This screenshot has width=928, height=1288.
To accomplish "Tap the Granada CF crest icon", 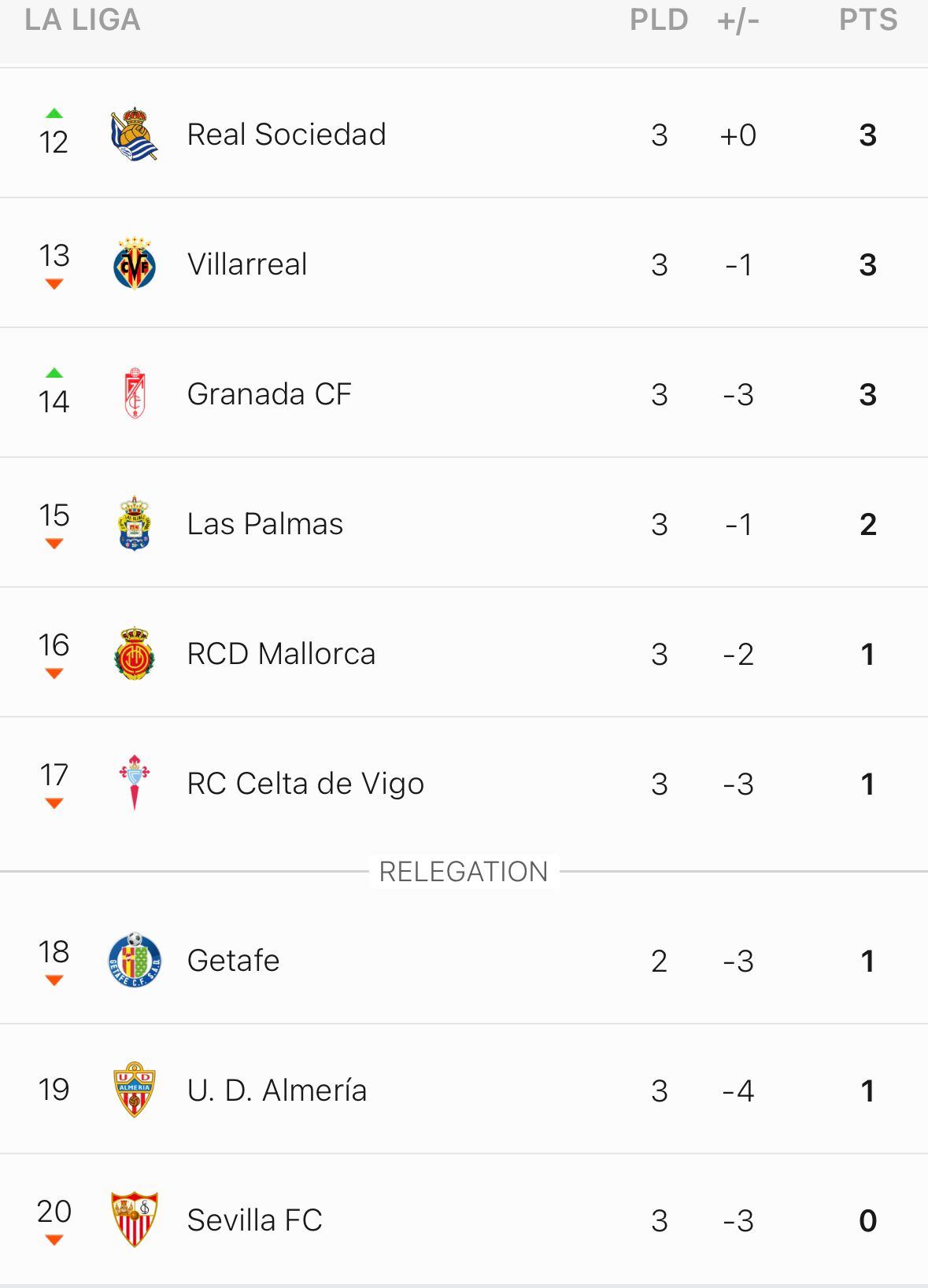I will coord(135,393).
